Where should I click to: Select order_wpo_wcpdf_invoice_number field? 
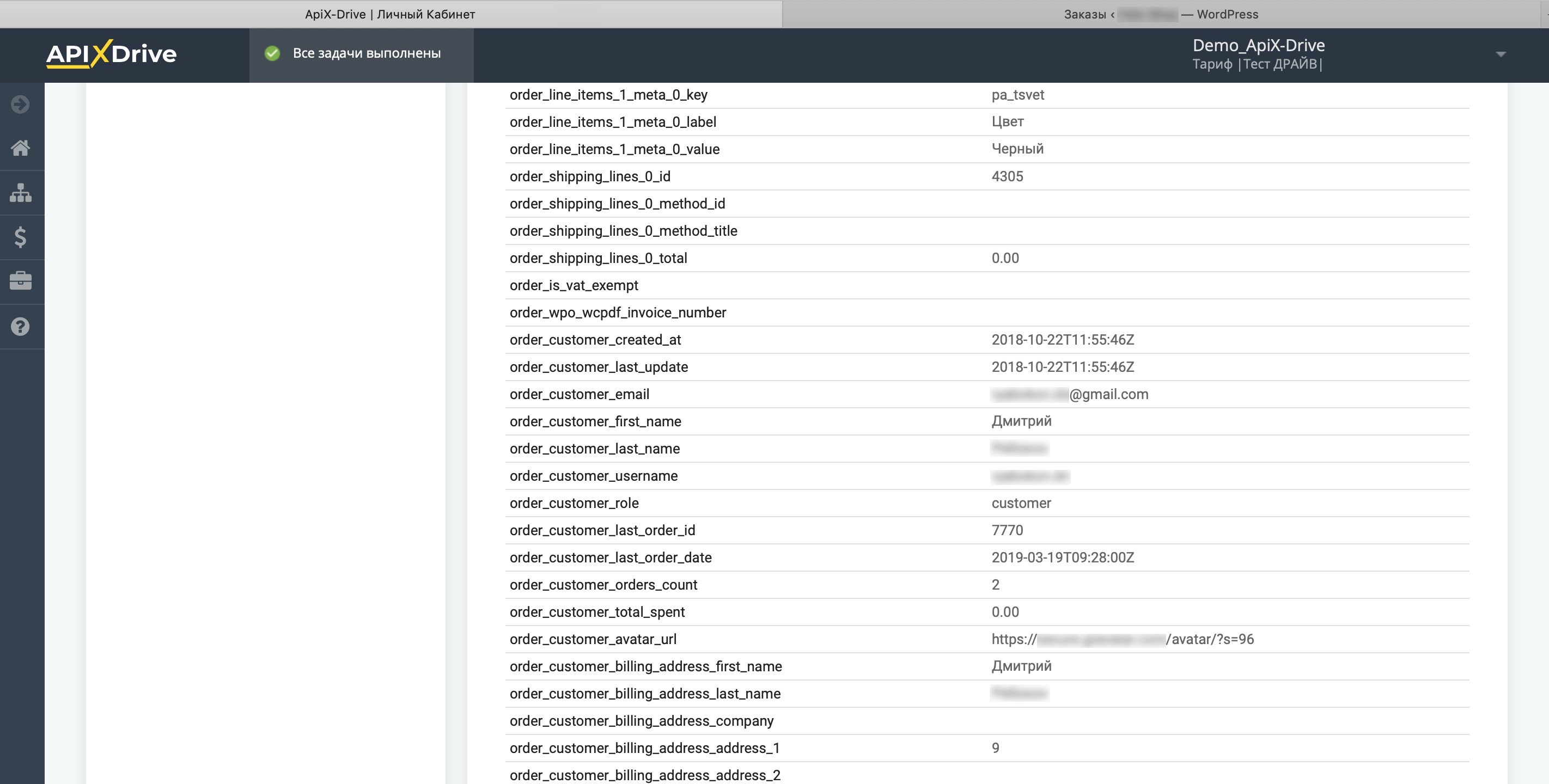(618, 312)
